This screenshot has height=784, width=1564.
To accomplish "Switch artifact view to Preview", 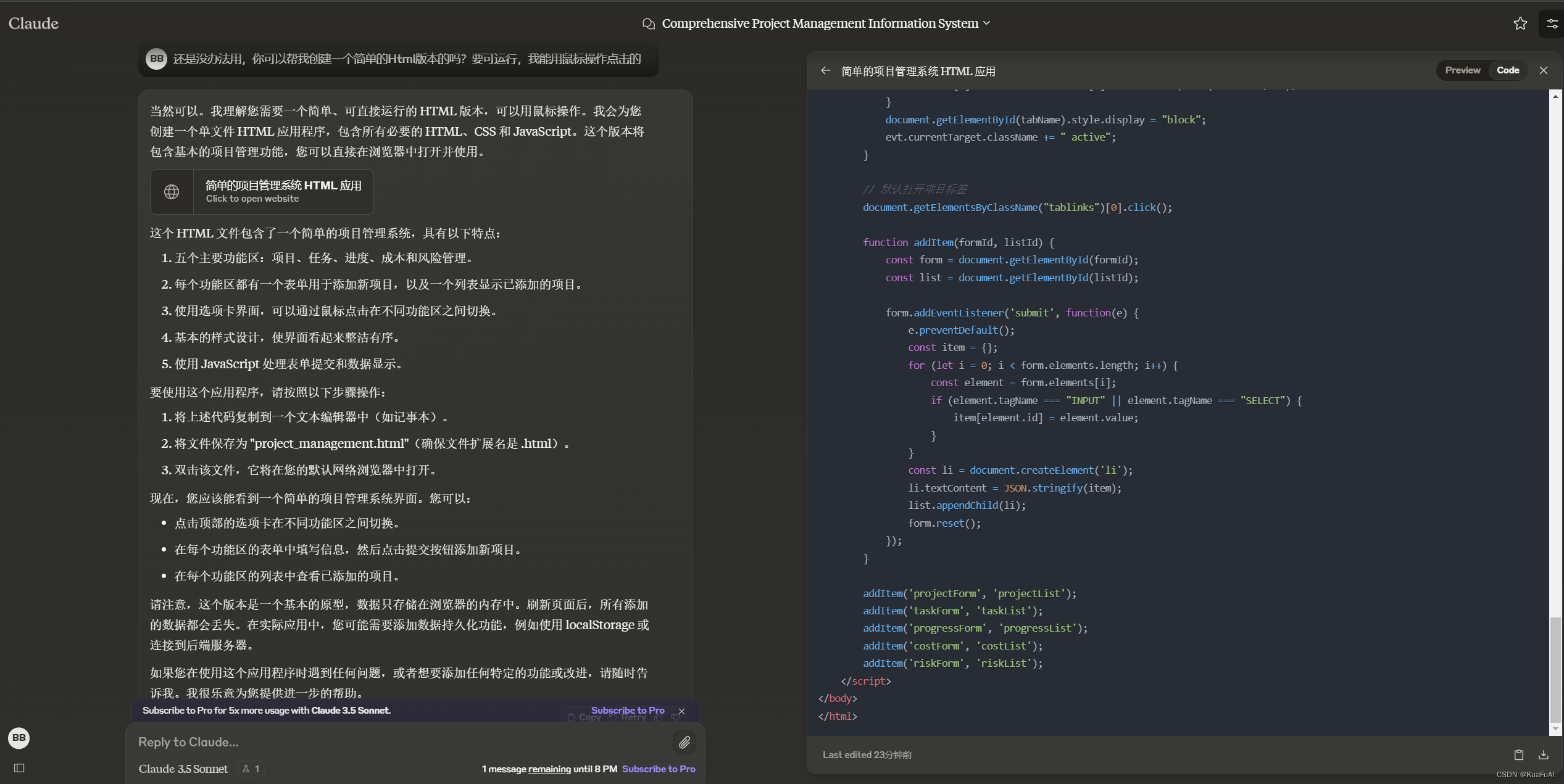I will pos(1462,70).
